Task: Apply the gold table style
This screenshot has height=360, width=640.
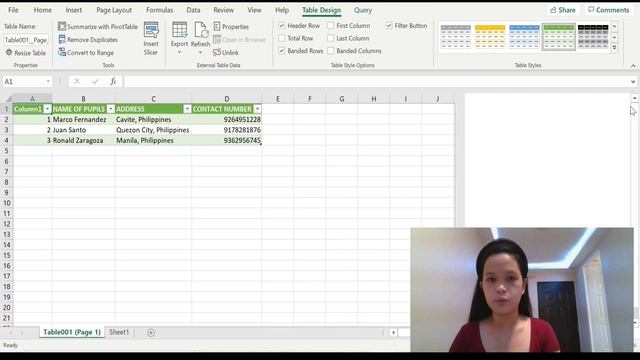Action: coord(490,37)
